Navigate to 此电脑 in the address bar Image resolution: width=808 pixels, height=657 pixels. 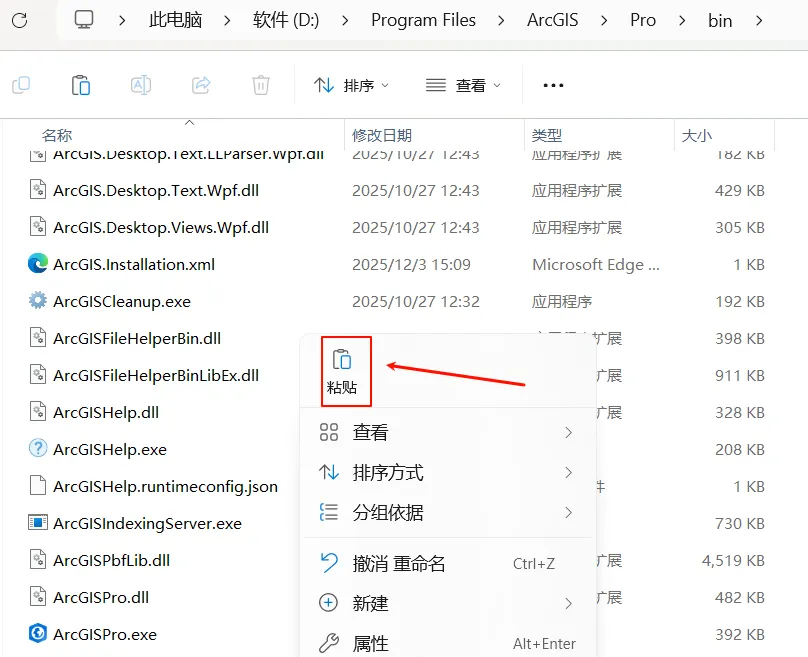(175, 20)
